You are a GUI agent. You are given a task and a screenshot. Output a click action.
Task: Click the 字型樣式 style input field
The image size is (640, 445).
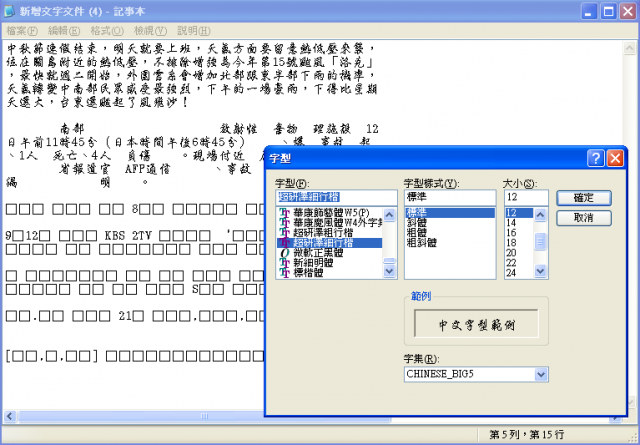(450, 198)
